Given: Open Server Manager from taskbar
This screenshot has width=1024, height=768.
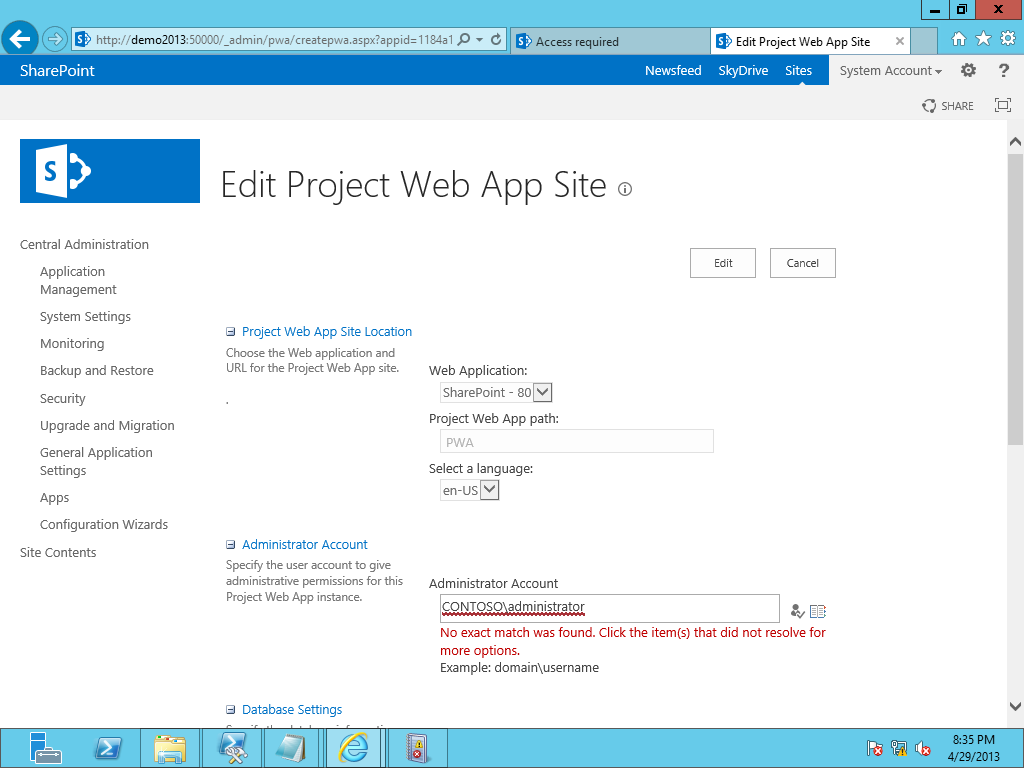Looking at the screenshot, I should tap(44, 748).
